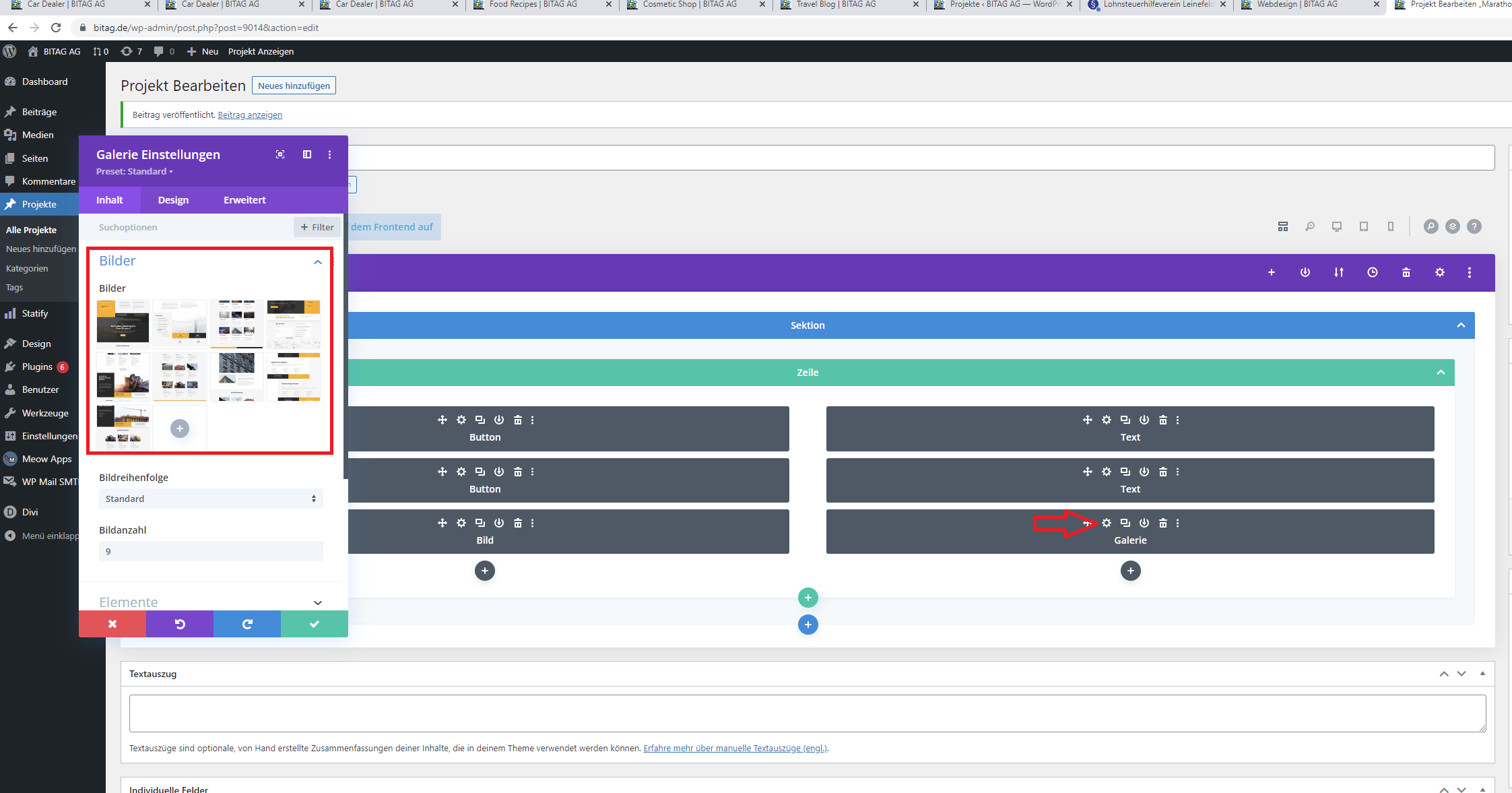Open the Galerie module settings gear

[1107, 523]
